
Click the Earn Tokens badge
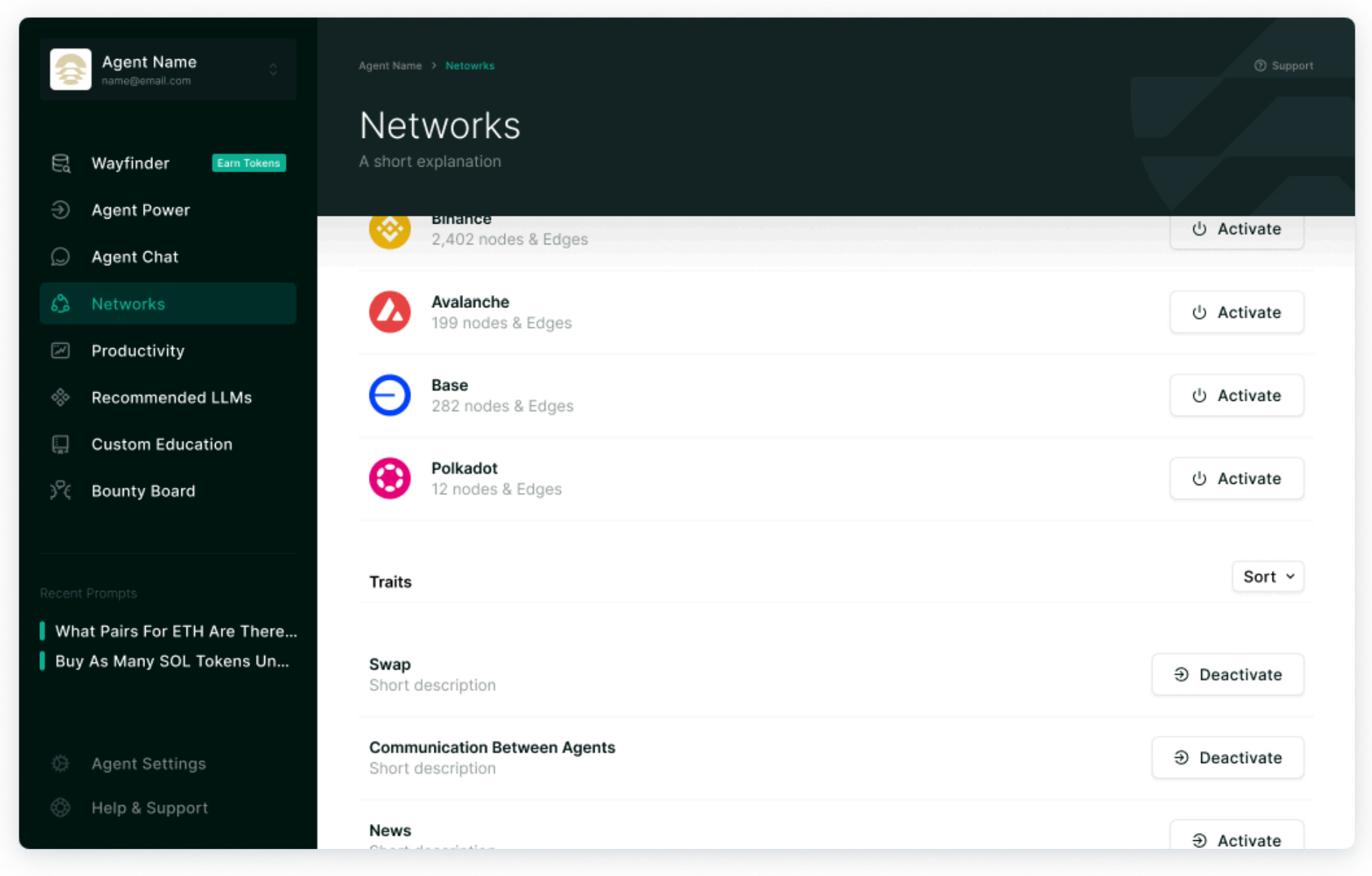click(x=249, y=163)
